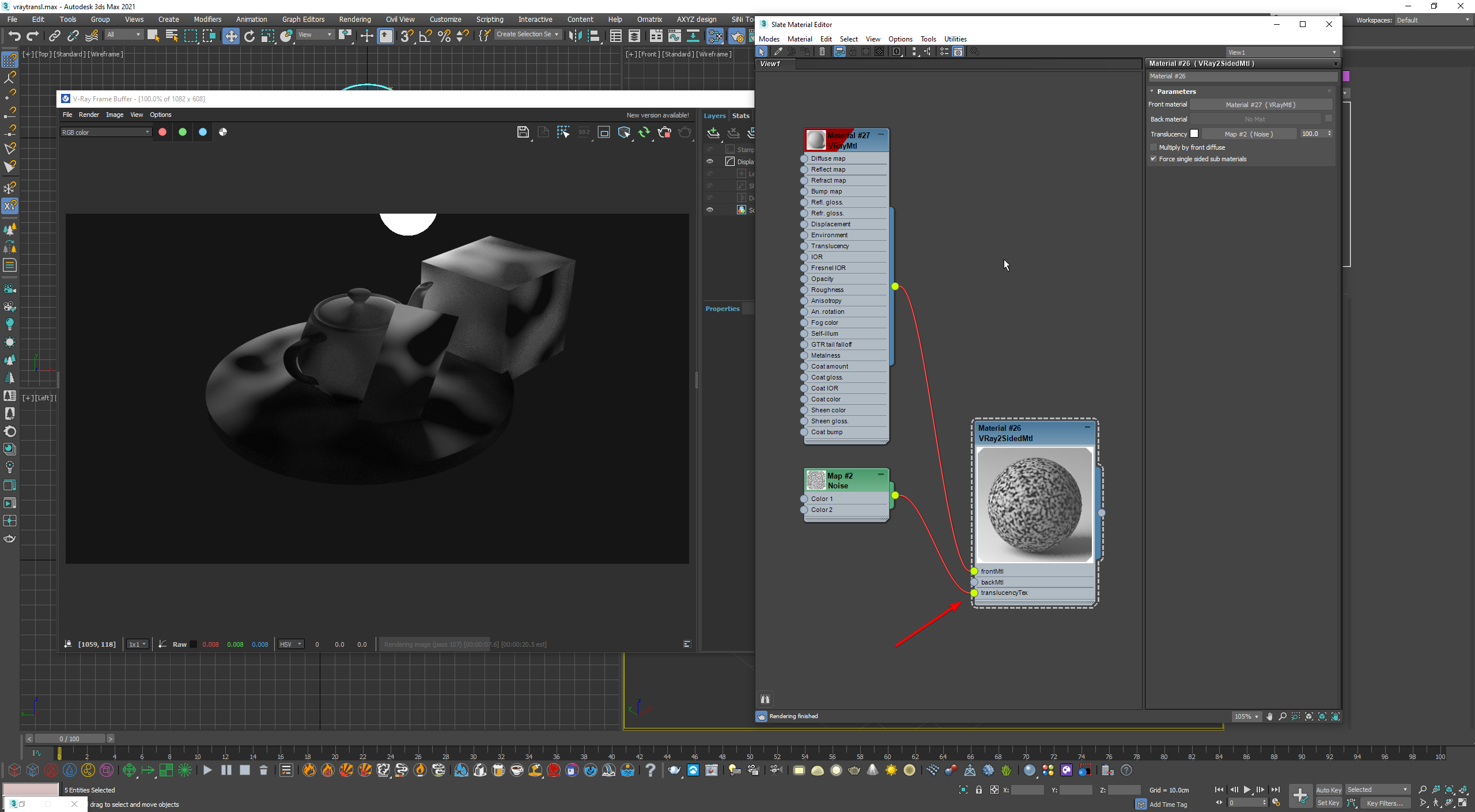Toggle Force single sided sub materials

(1154, 158)
